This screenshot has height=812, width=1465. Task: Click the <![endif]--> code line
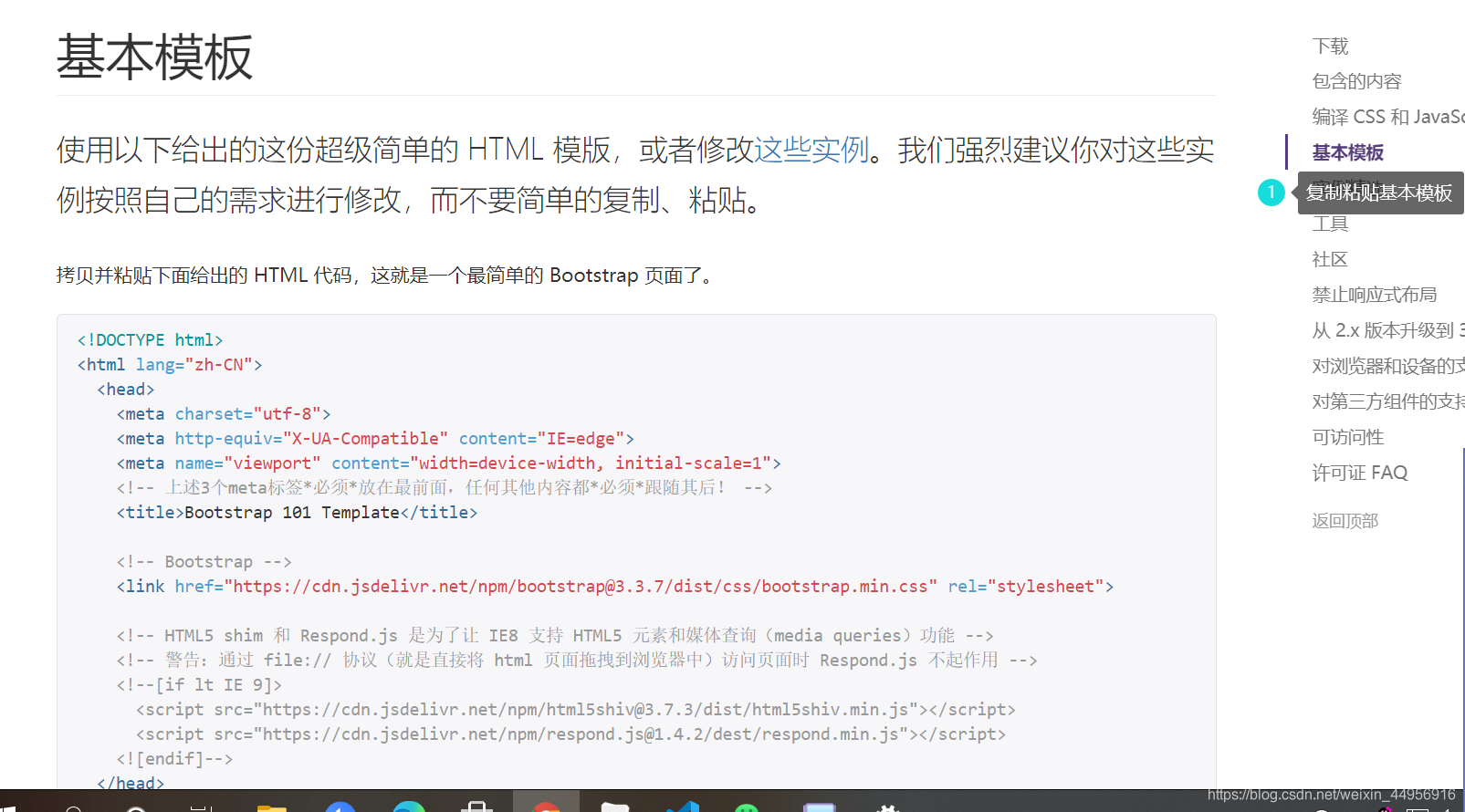(x=174, y=758)
